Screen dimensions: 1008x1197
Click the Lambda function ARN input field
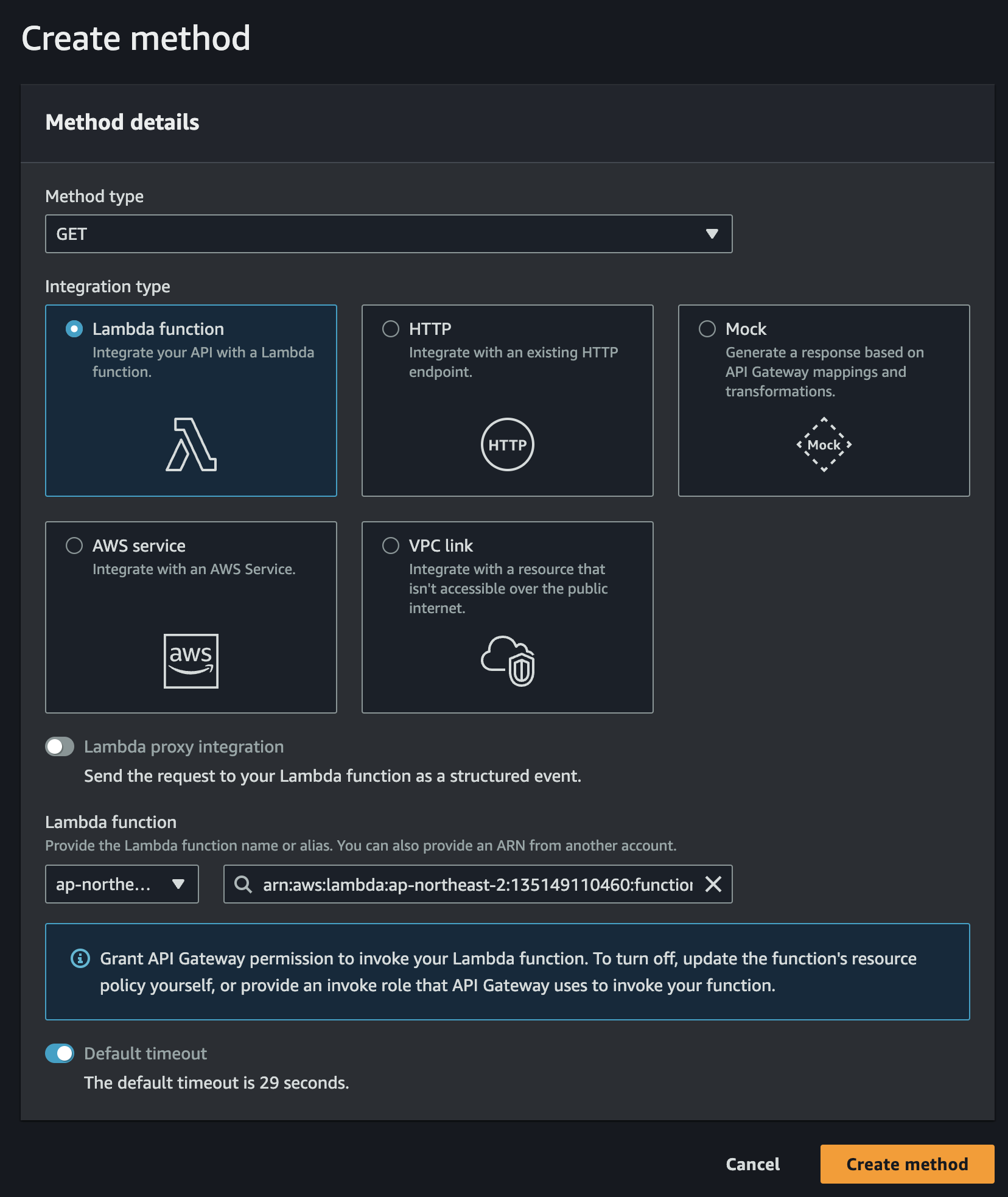[478, 884]
